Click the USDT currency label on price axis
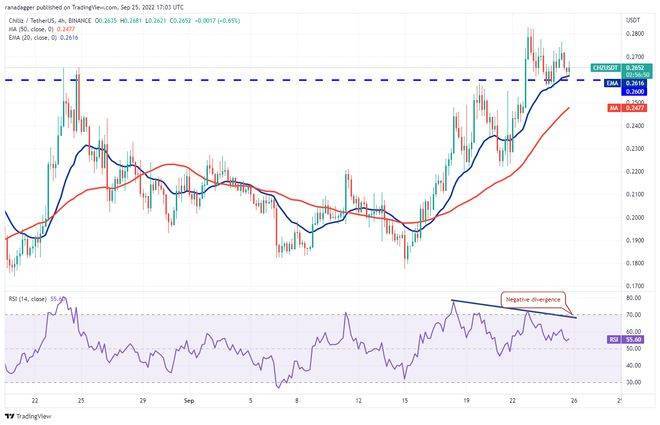Image resolution: width=660 pixels, height=425 pixels. (632, 20)
